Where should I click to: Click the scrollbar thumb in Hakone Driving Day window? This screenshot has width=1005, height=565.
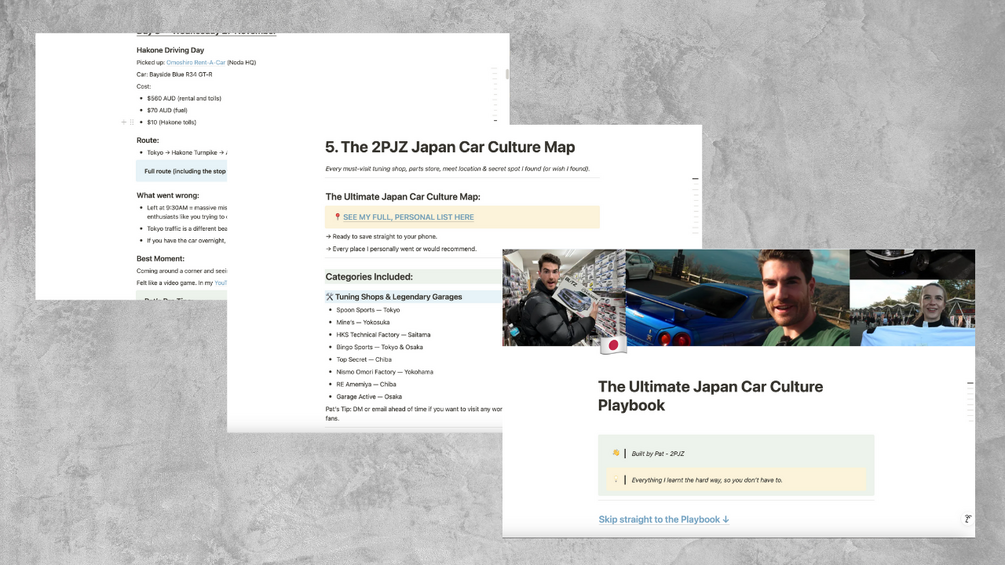click(x=507, y=74)
